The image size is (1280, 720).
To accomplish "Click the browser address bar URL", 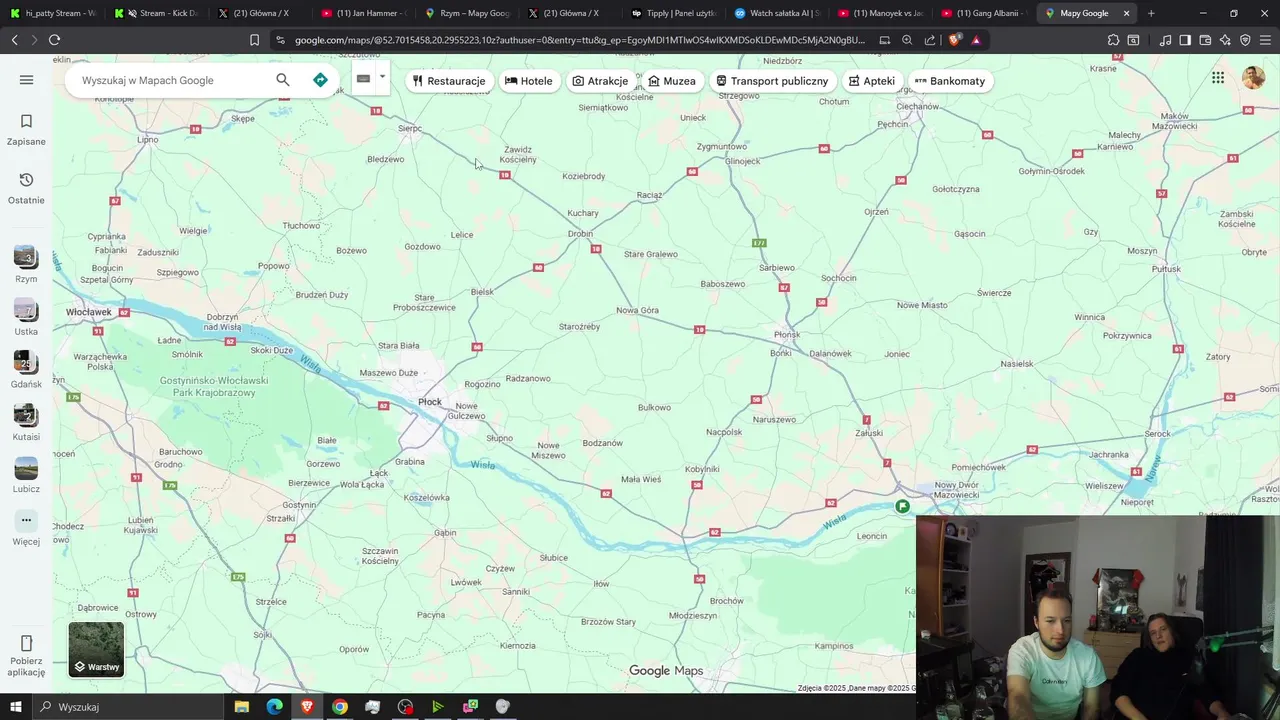I will point(580,40).
